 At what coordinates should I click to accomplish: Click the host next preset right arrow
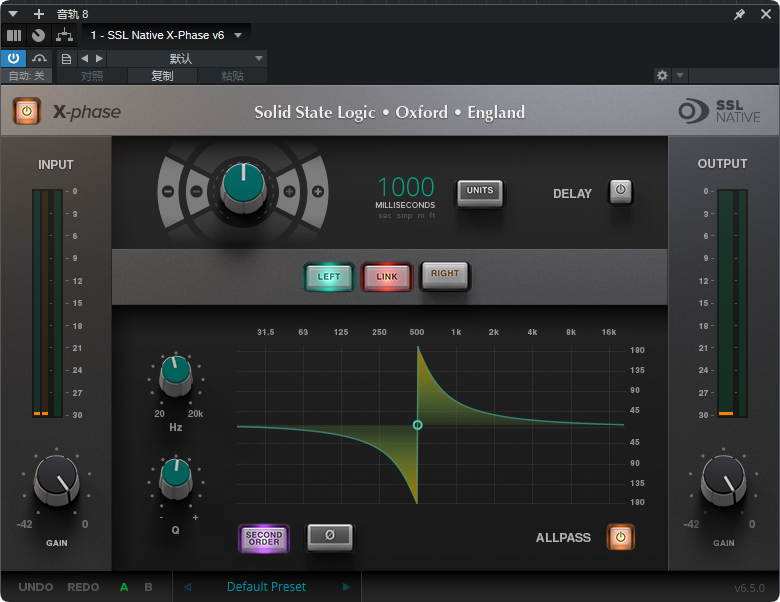coord(99,59)
